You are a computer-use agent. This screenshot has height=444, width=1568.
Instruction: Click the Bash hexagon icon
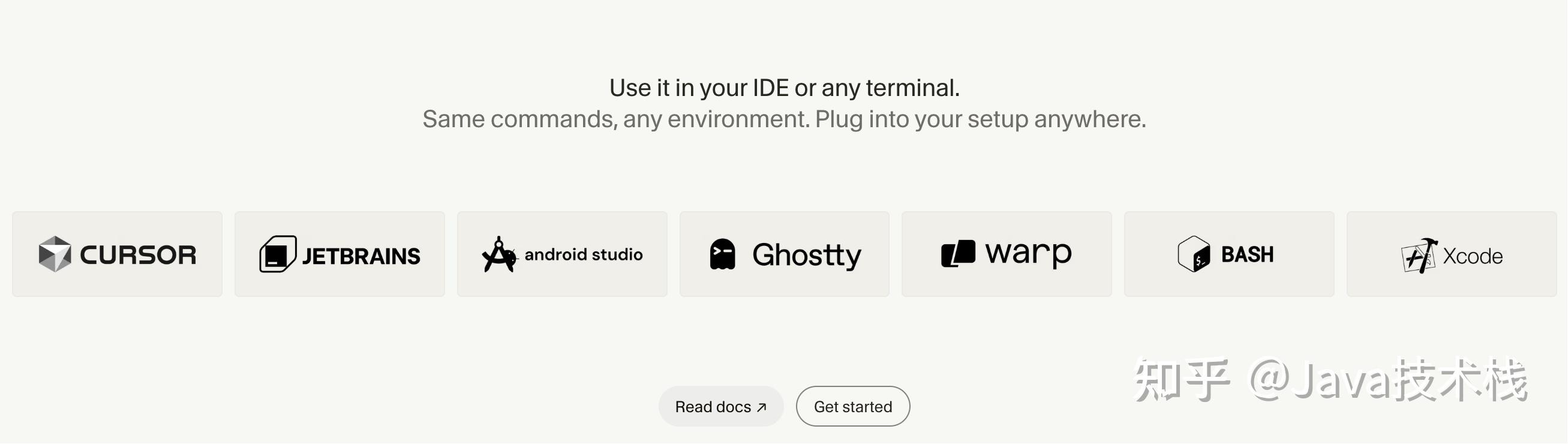[x=1194, y=253]
